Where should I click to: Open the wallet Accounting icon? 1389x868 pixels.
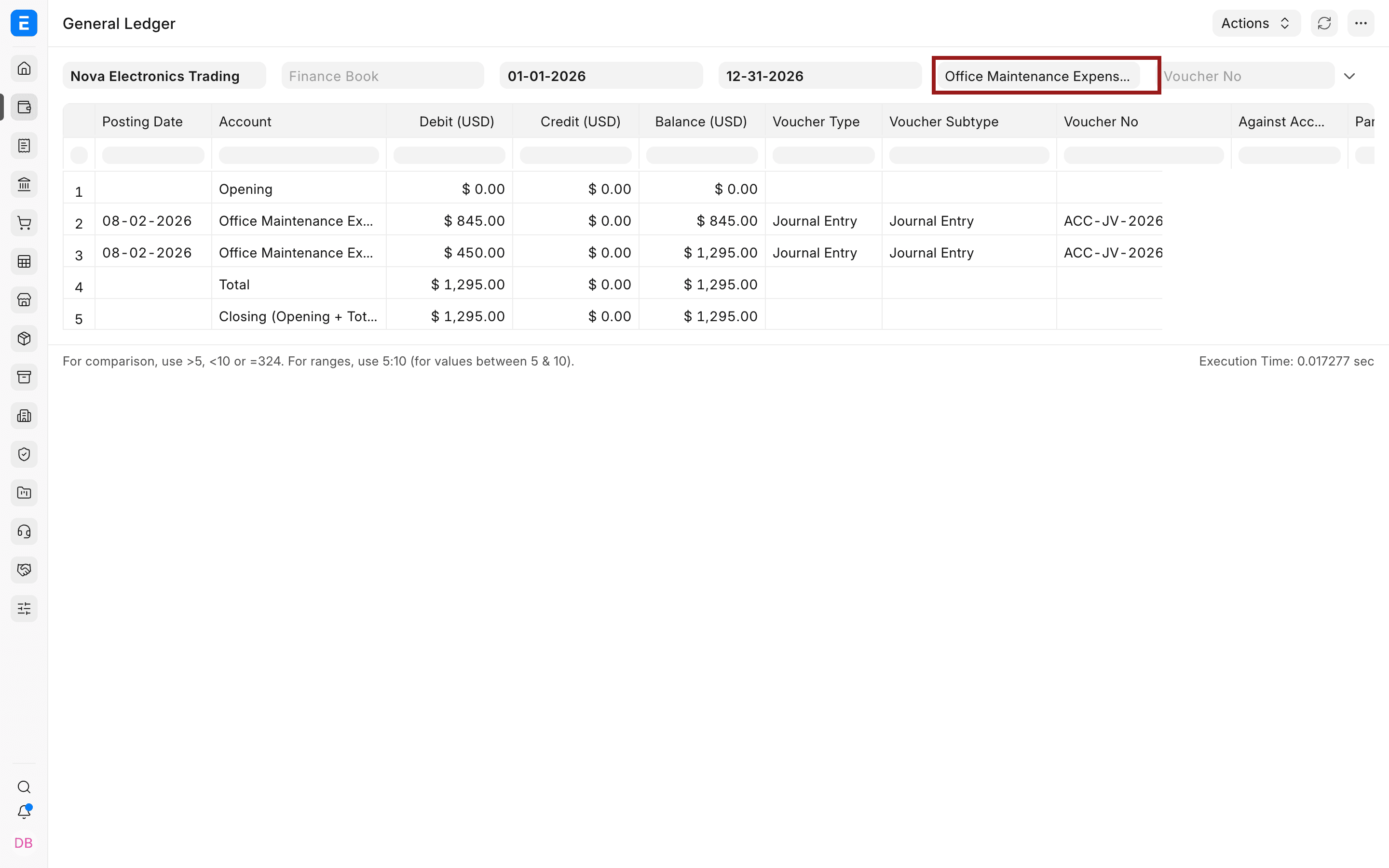point(24,108)
